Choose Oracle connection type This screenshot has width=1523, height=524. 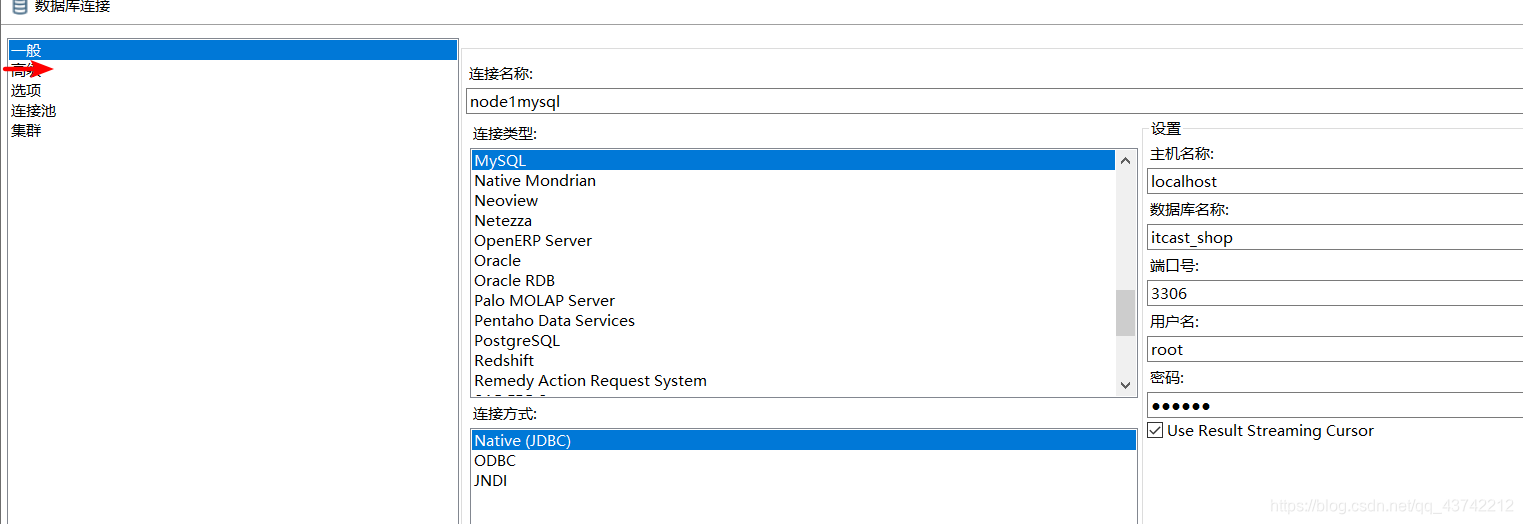pyautogui.click(x=498, y=260)
